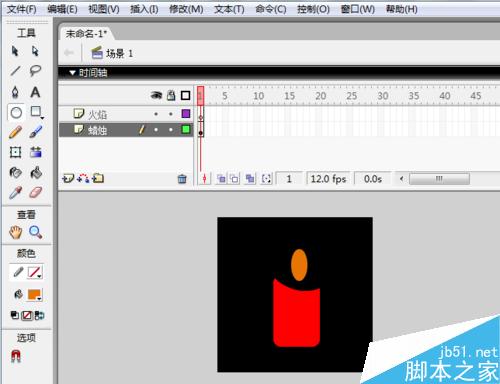Screen dimensions: 500x384
Task: Lock the 蜡烛 layer via lock dot
Action: [171, 129]
